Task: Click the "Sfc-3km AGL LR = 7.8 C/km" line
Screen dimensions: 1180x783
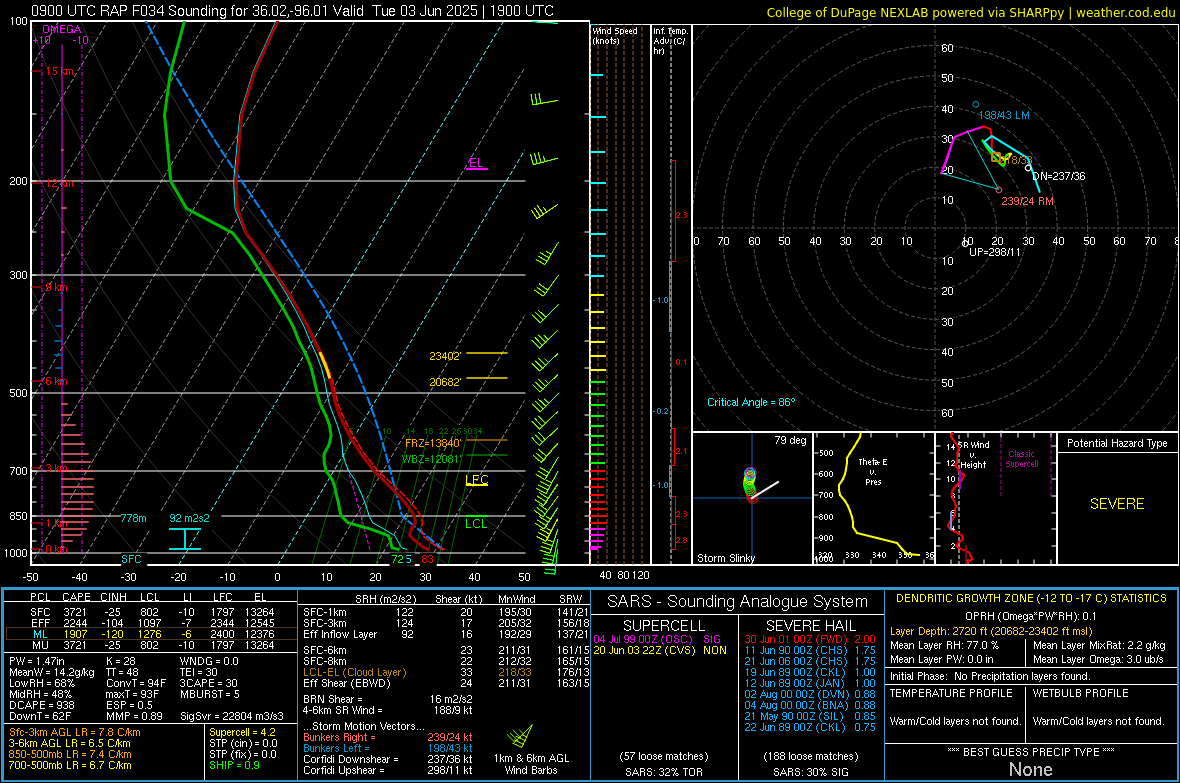Action: tap(75, 733)
